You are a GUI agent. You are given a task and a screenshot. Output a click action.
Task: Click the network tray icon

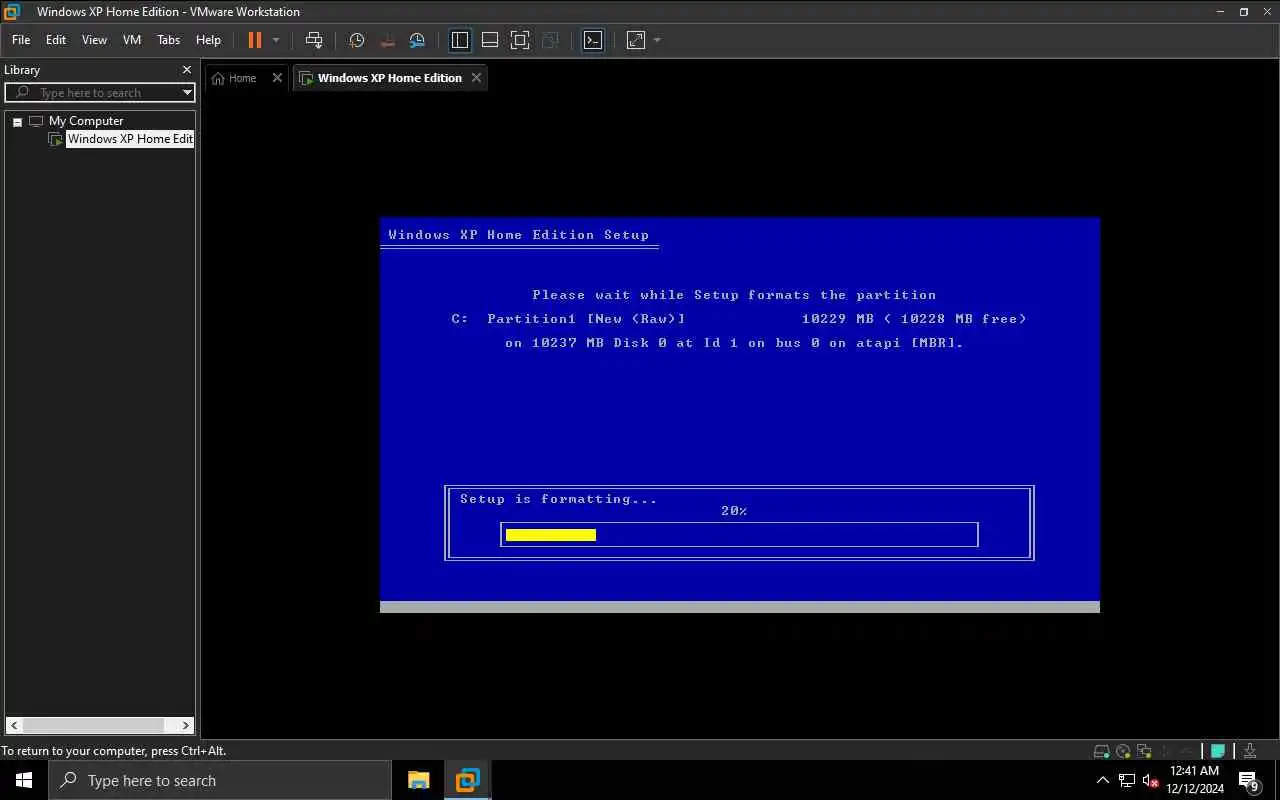1127,781
